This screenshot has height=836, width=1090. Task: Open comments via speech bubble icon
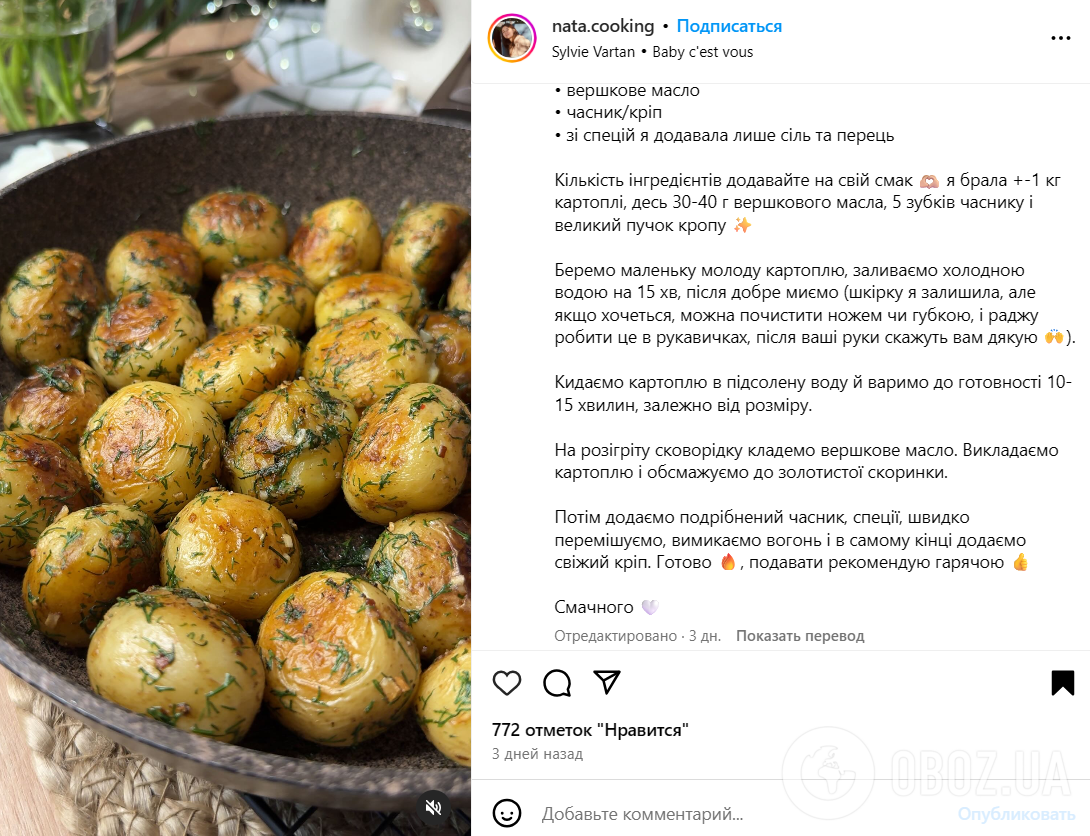tap(557, 683)
